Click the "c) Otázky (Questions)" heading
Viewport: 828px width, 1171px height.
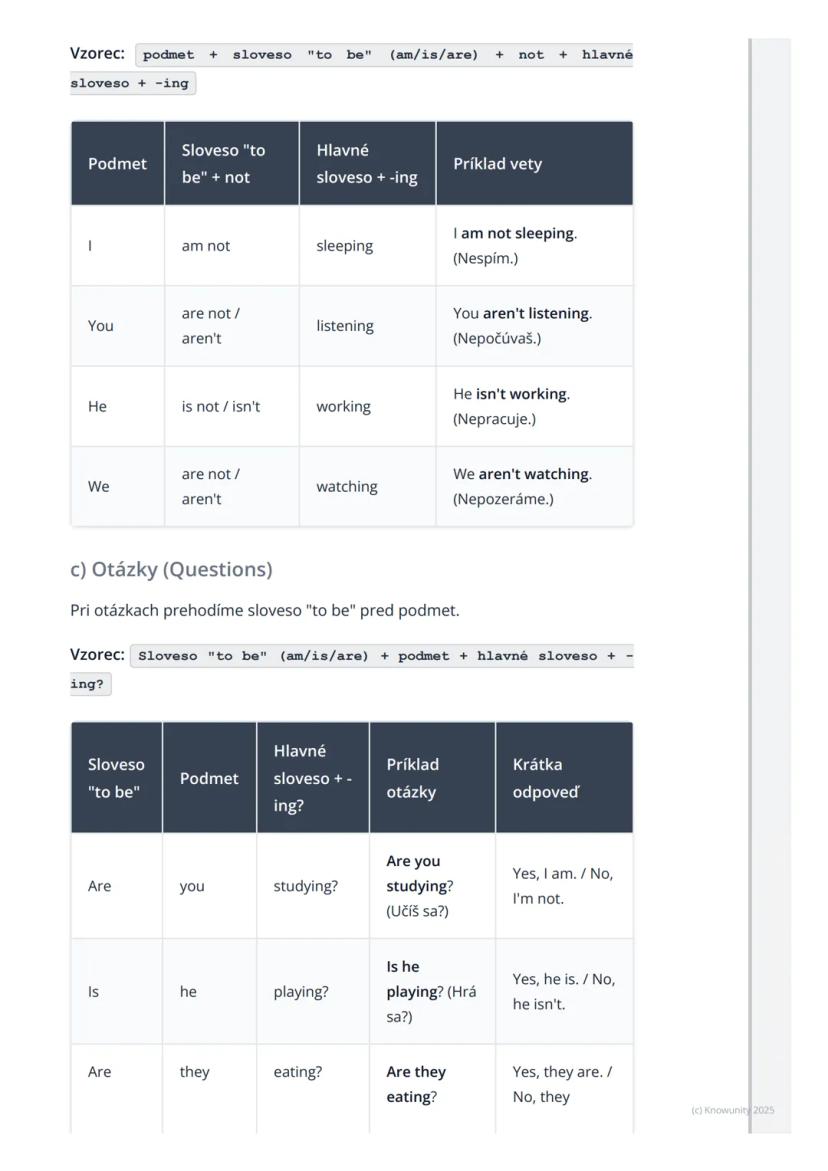(x=171, y=569)
